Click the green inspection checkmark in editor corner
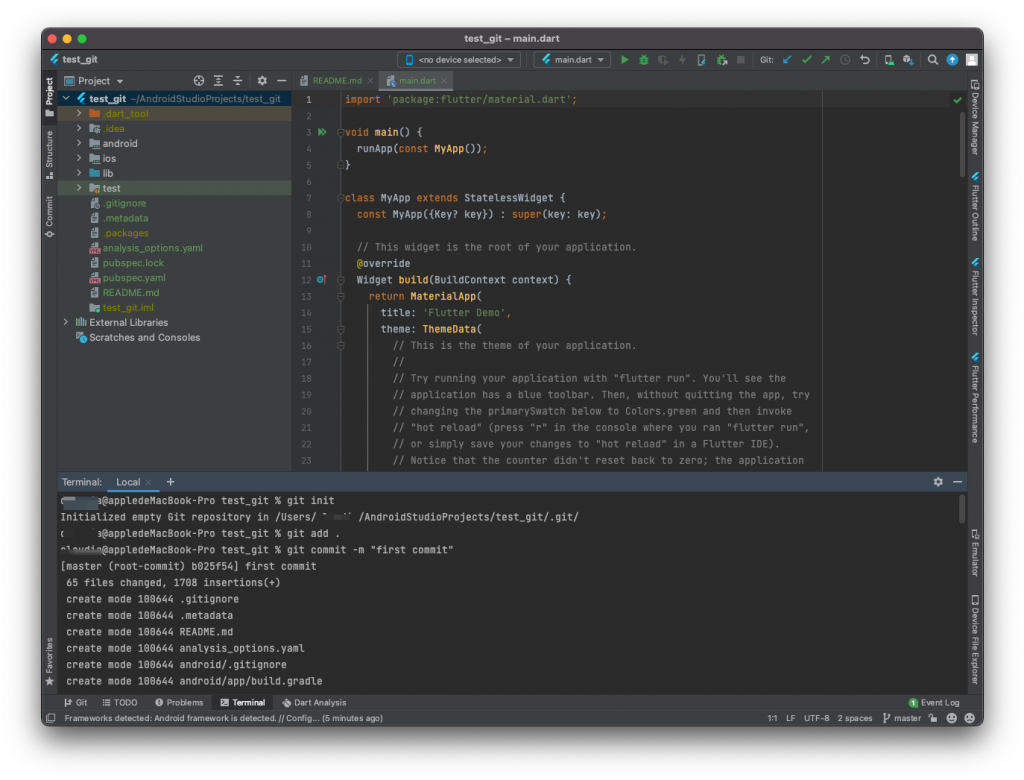 [957, 100]
